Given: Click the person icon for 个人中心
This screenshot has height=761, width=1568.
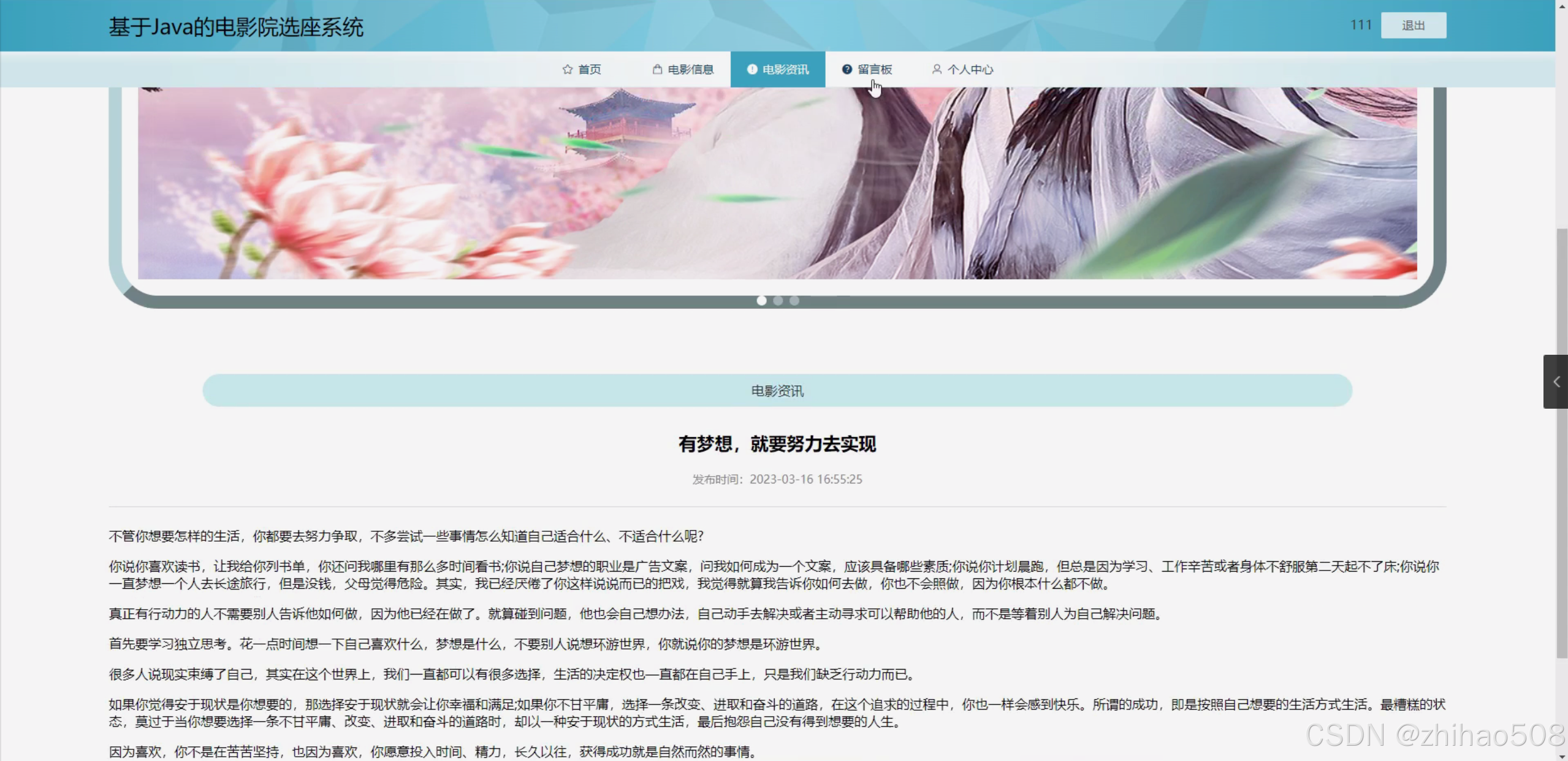Looking at the screenshot, I should pos(937,69).
